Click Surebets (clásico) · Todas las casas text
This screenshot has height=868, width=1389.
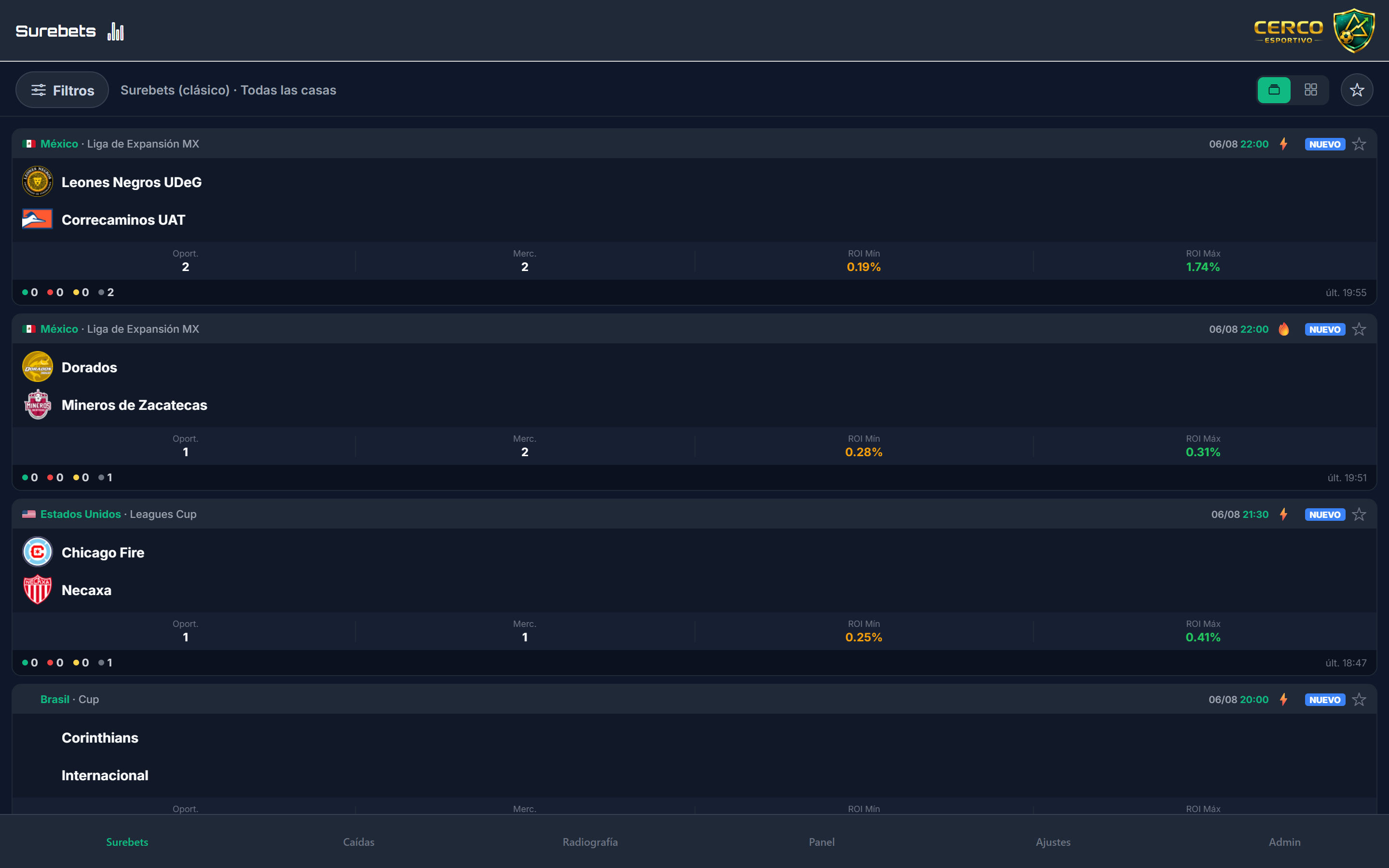click(x=229, y=90)
